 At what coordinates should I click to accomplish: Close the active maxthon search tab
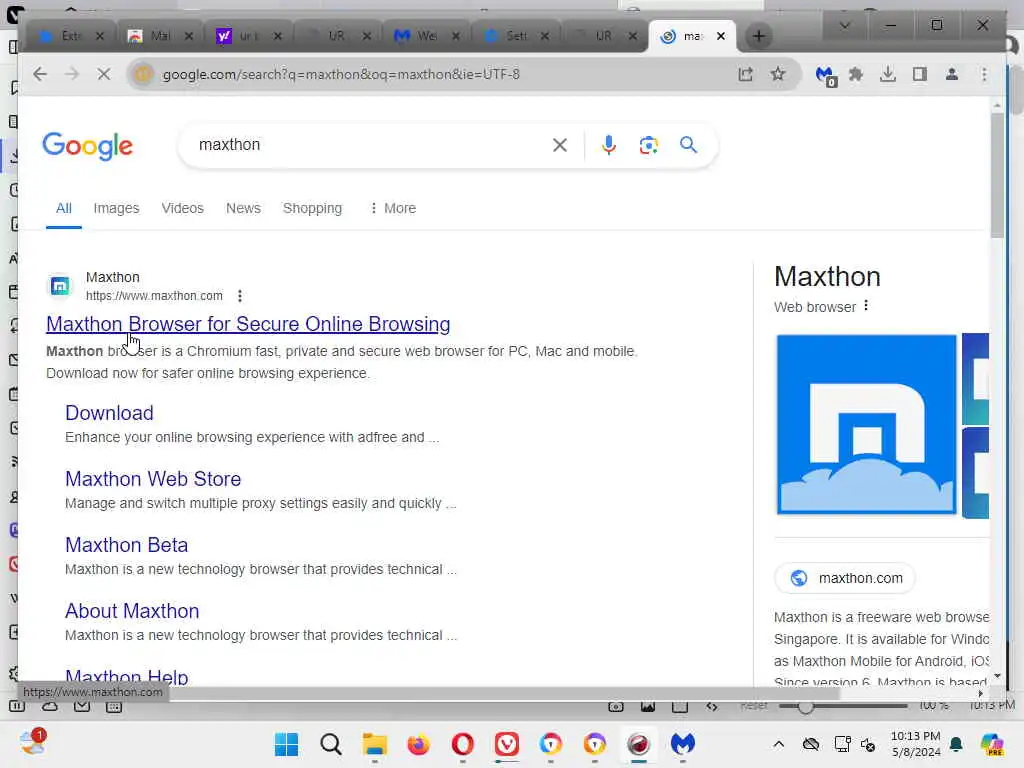click(x=721, y=36)
